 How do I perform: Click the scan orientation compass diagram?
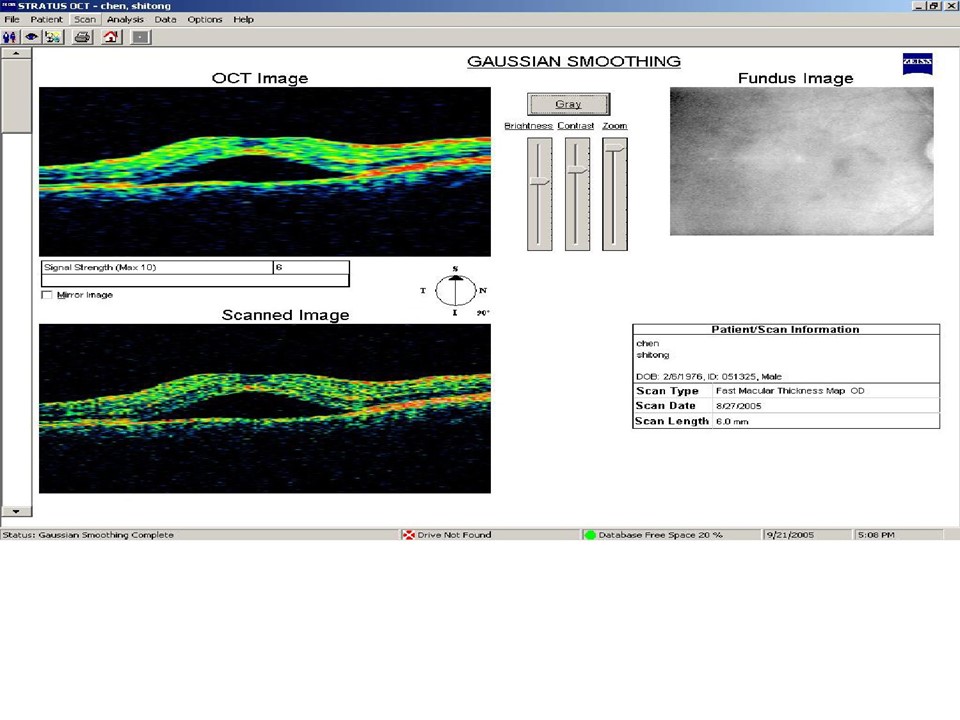coord(456,291)
